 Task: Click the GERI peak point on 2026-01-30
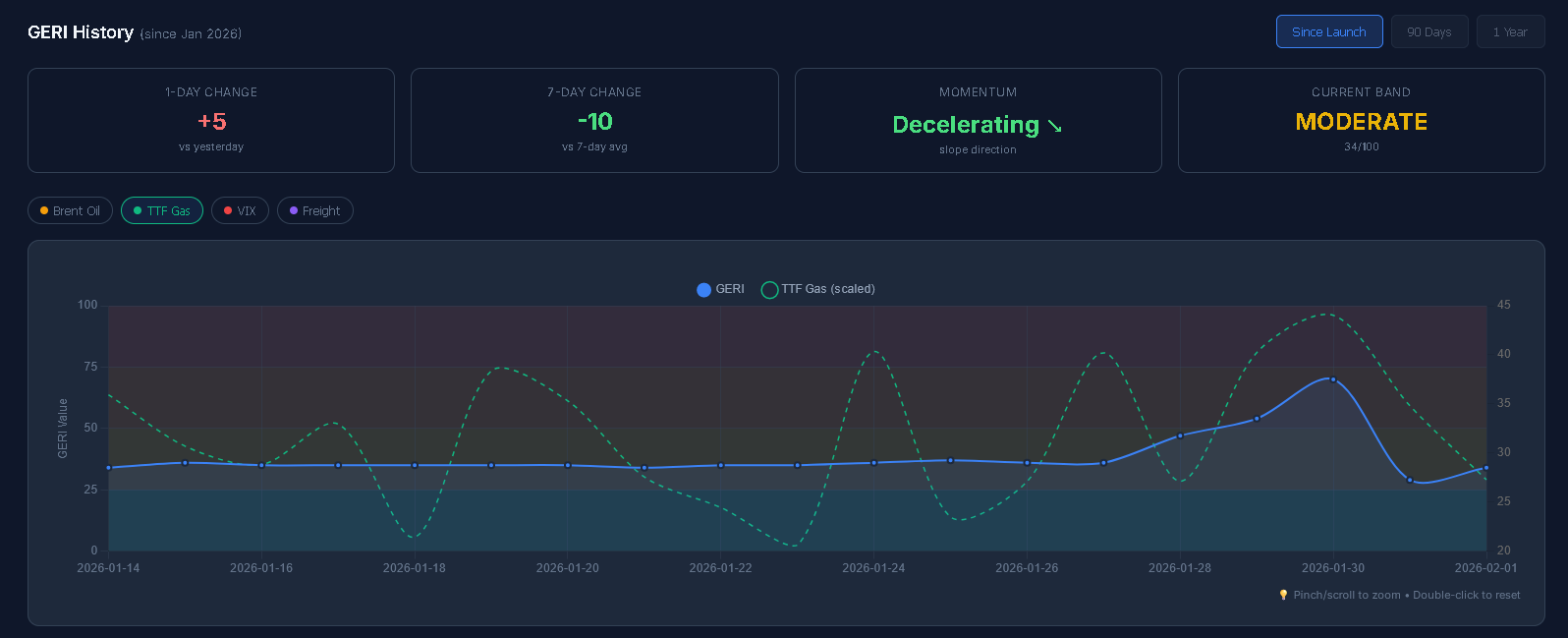click(1332, 379)
